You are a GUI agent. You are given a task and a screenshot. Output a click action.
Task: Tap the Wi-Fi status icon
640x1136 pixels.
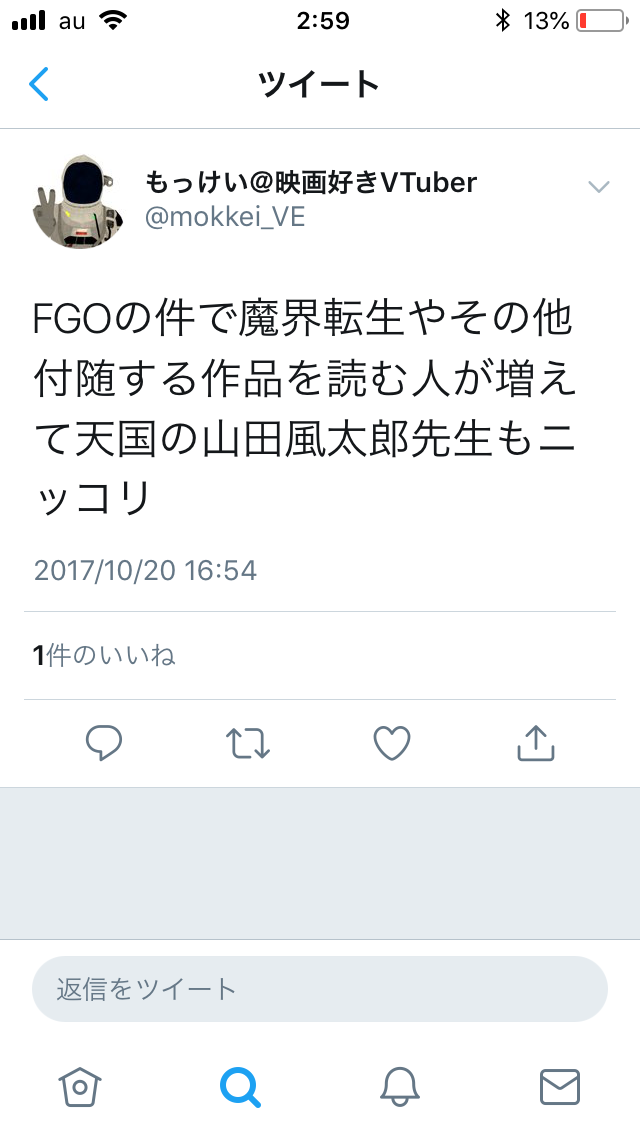[114, 20]
